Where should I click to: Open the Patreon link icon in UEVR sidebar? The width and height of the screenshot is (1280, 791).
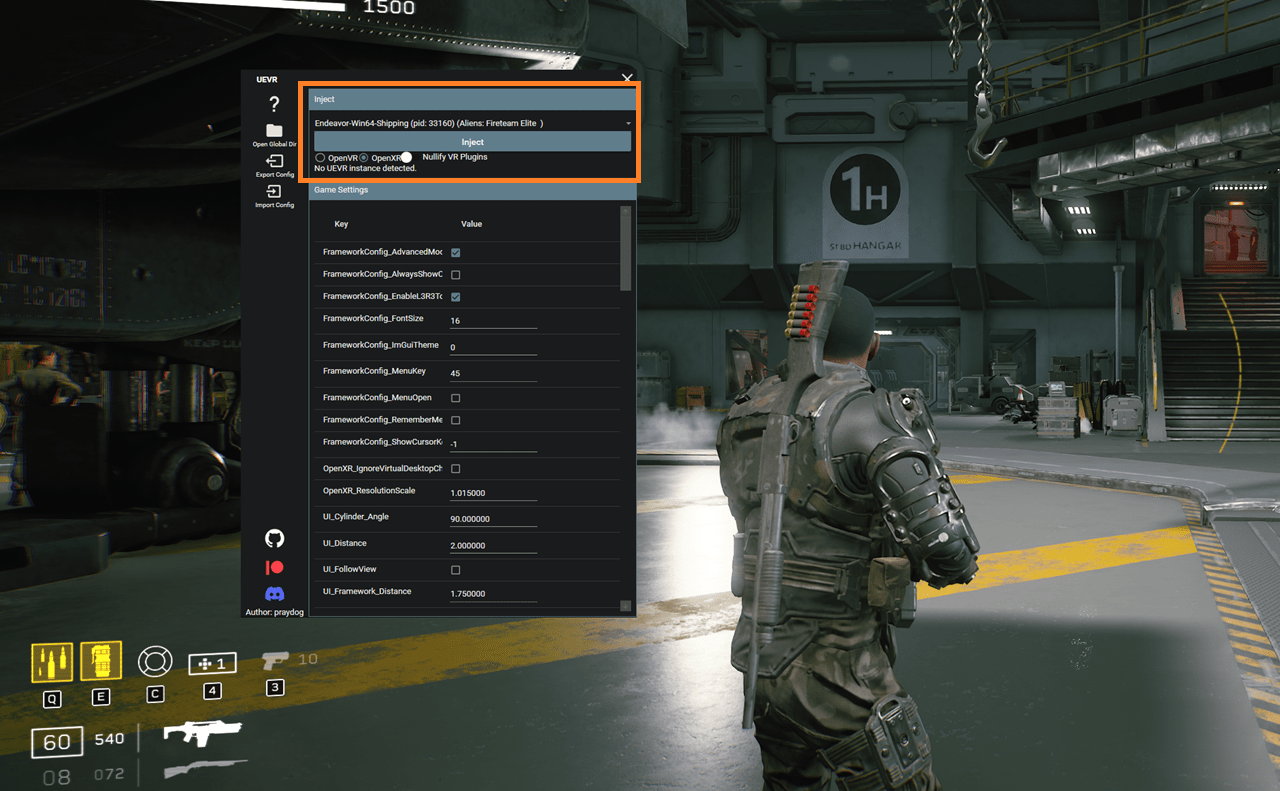274,567
